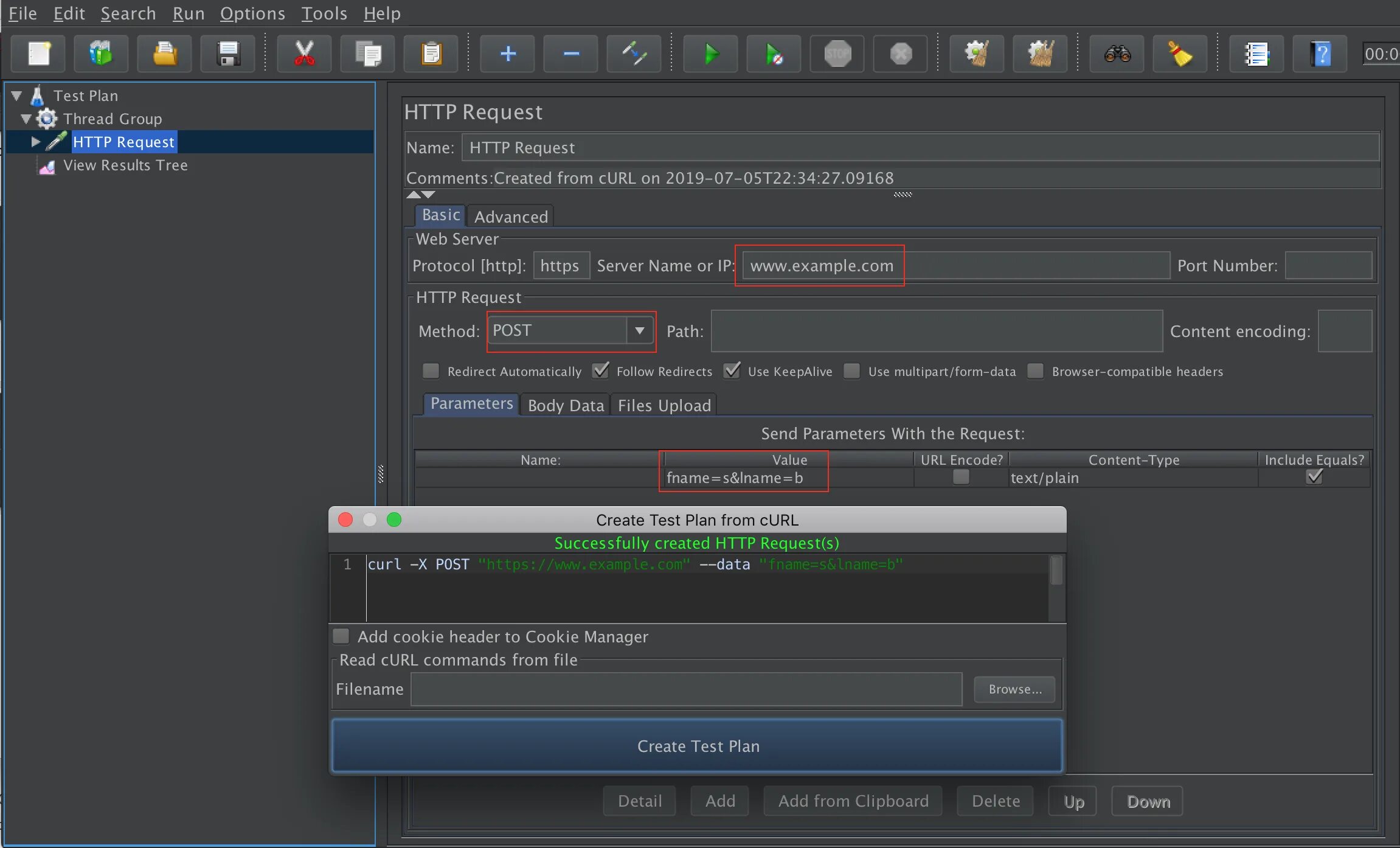Enable the Use multipart/form-data checkbox

pos(852,370)
